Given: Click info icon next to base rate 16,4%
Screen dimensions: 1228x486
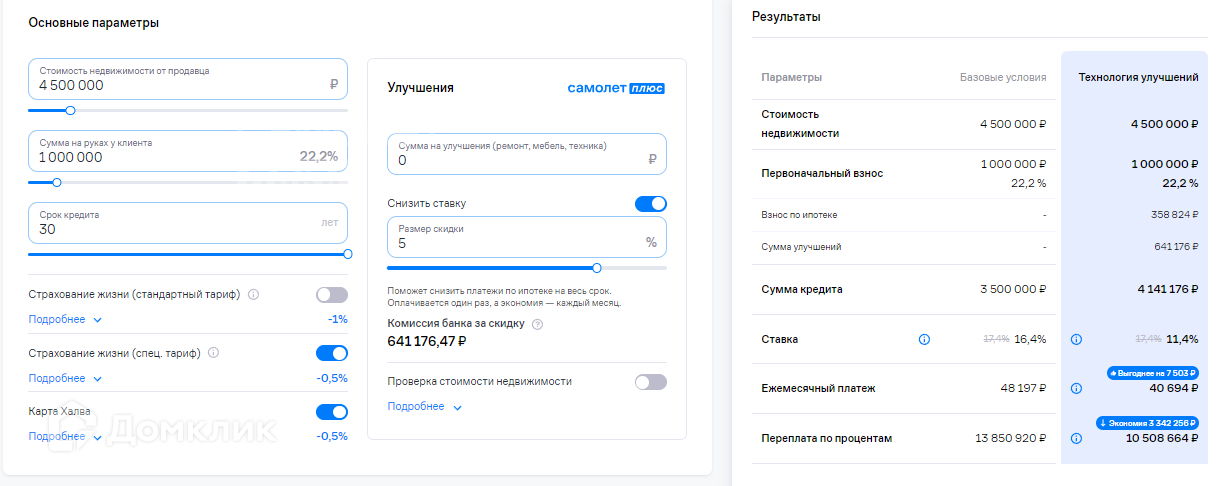Looking at the screenshot, I should tap(924, 339).
